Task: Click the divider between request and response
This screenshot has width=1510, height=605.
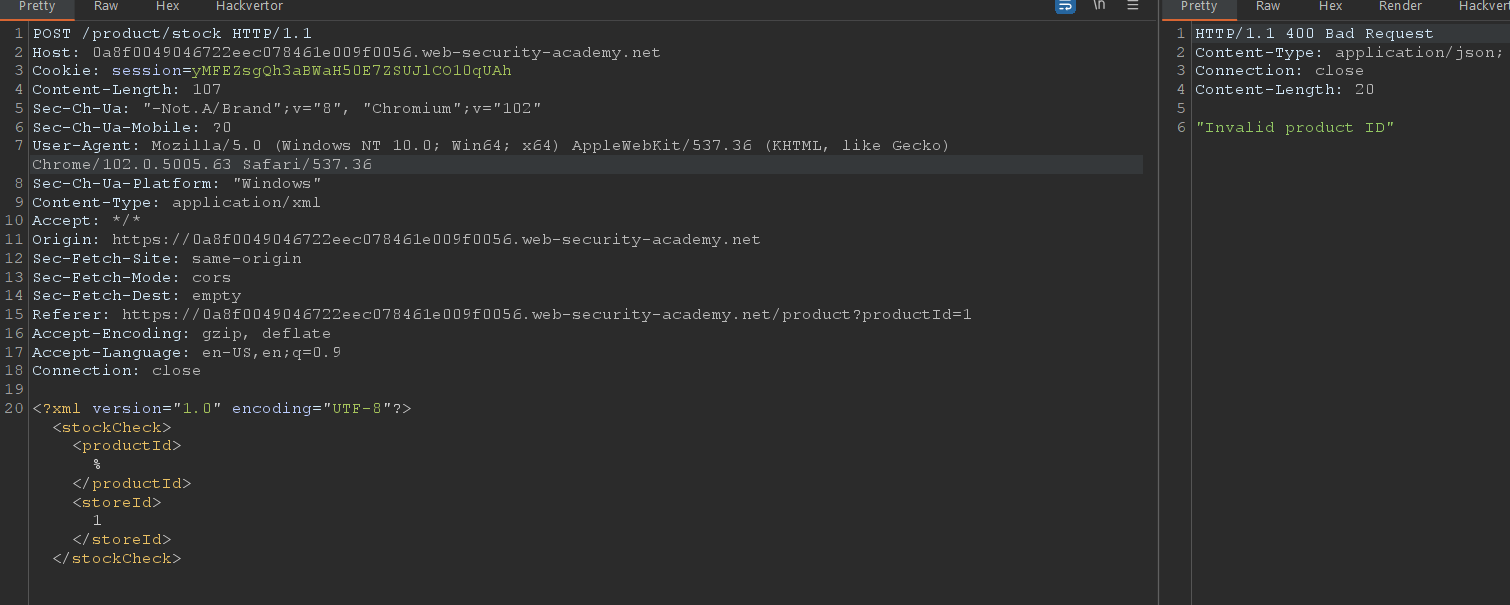Action: coord(1158,300)
